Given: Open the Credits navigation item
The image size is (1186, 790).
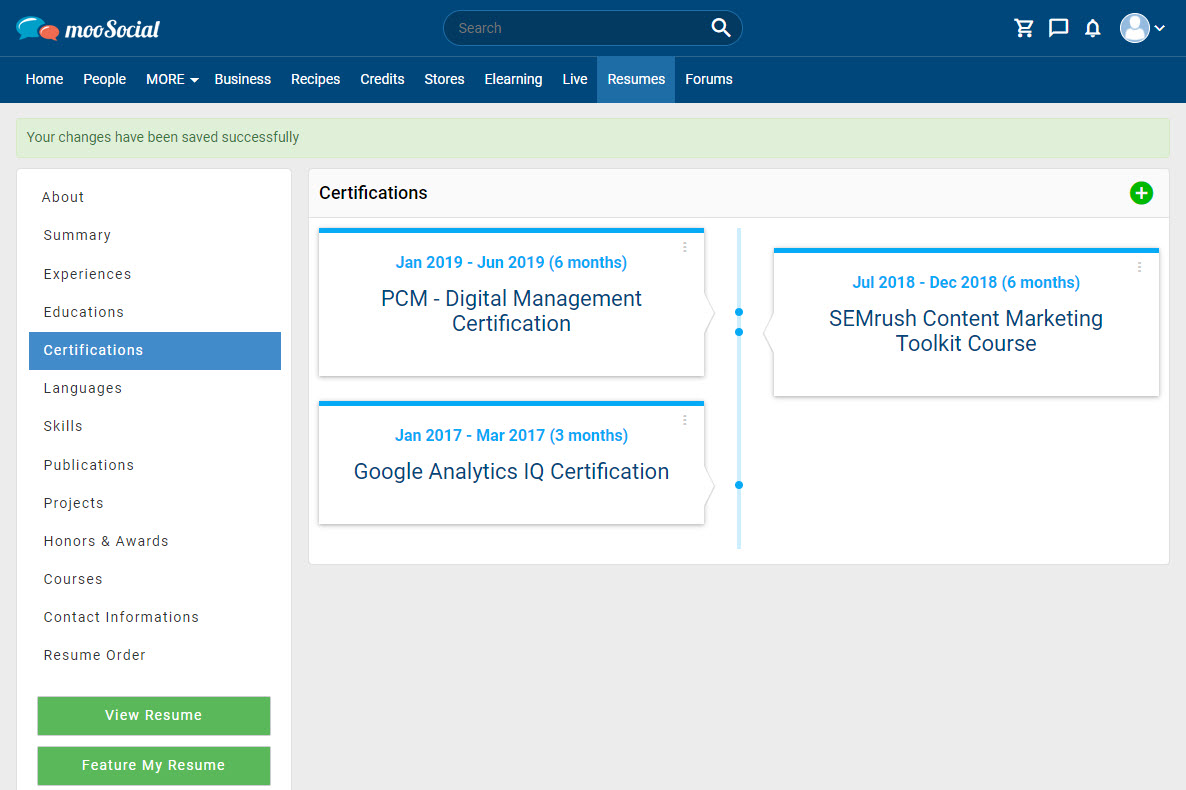Looking at the screenshot, I should [382, 79].
